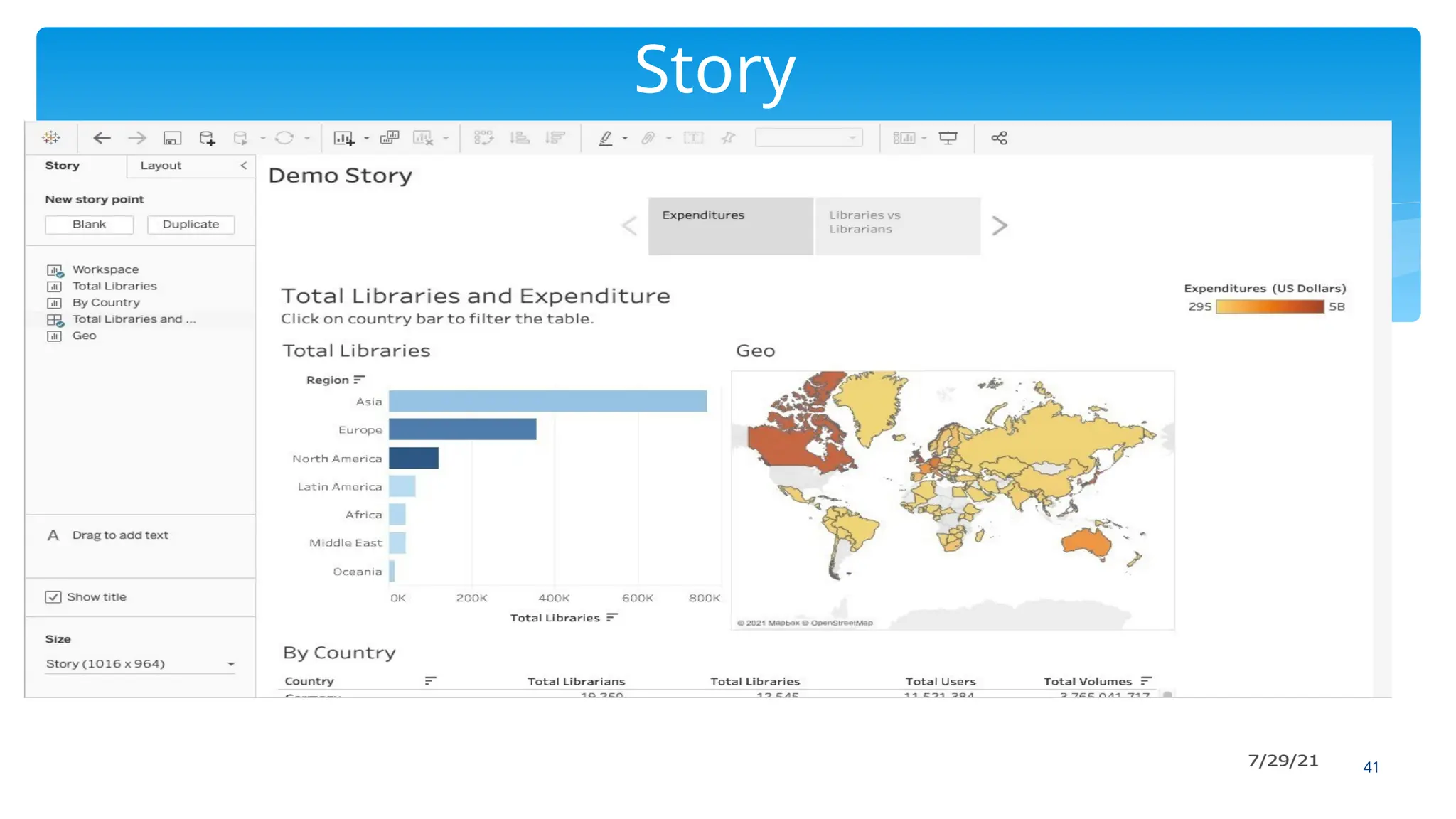Click the undo back arrow
Screen dimensions: 1456x819
click(102, 138)
